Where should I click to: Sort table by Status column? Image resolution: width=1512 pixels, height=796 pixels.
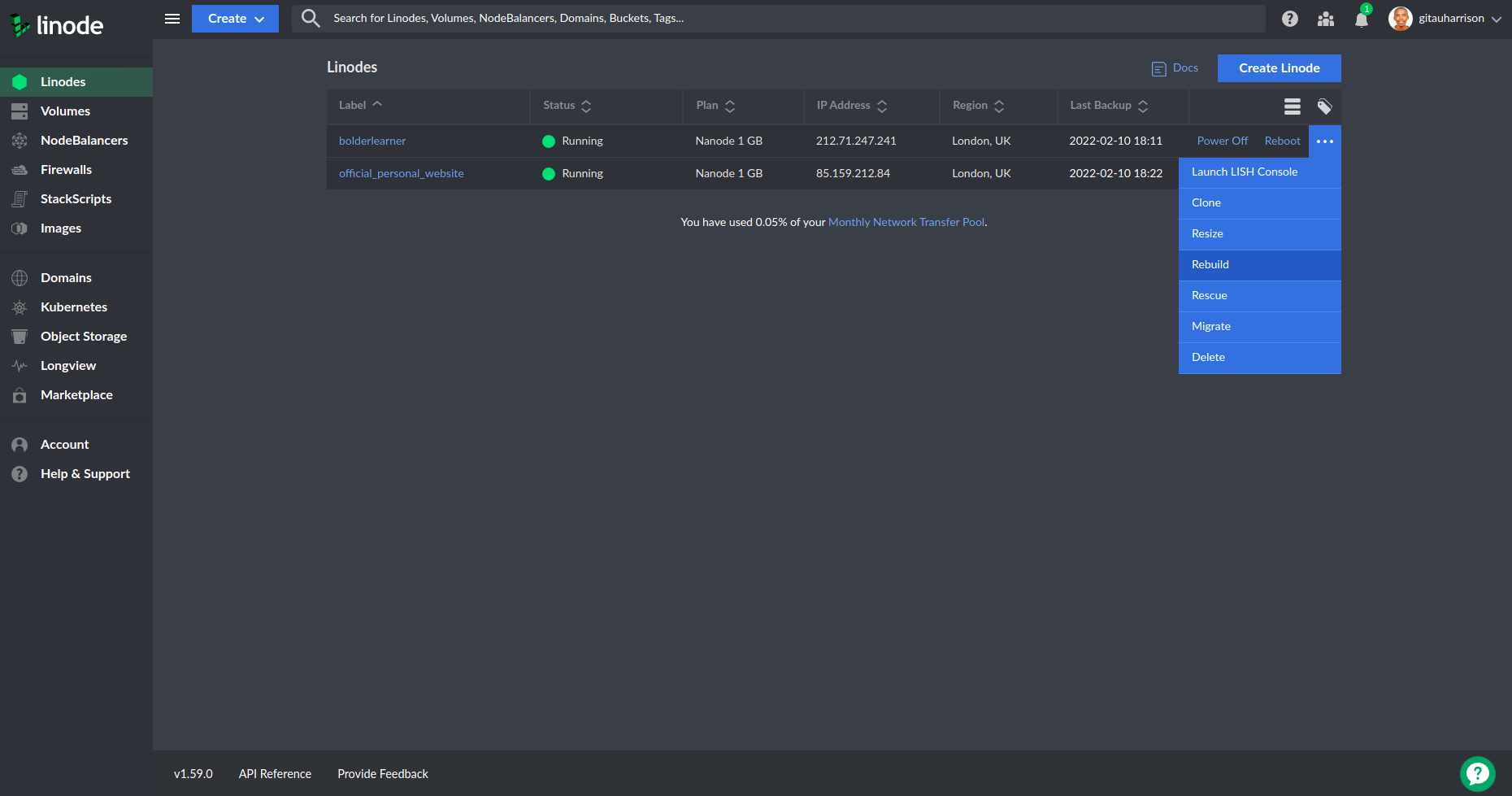tap(567, 106)
